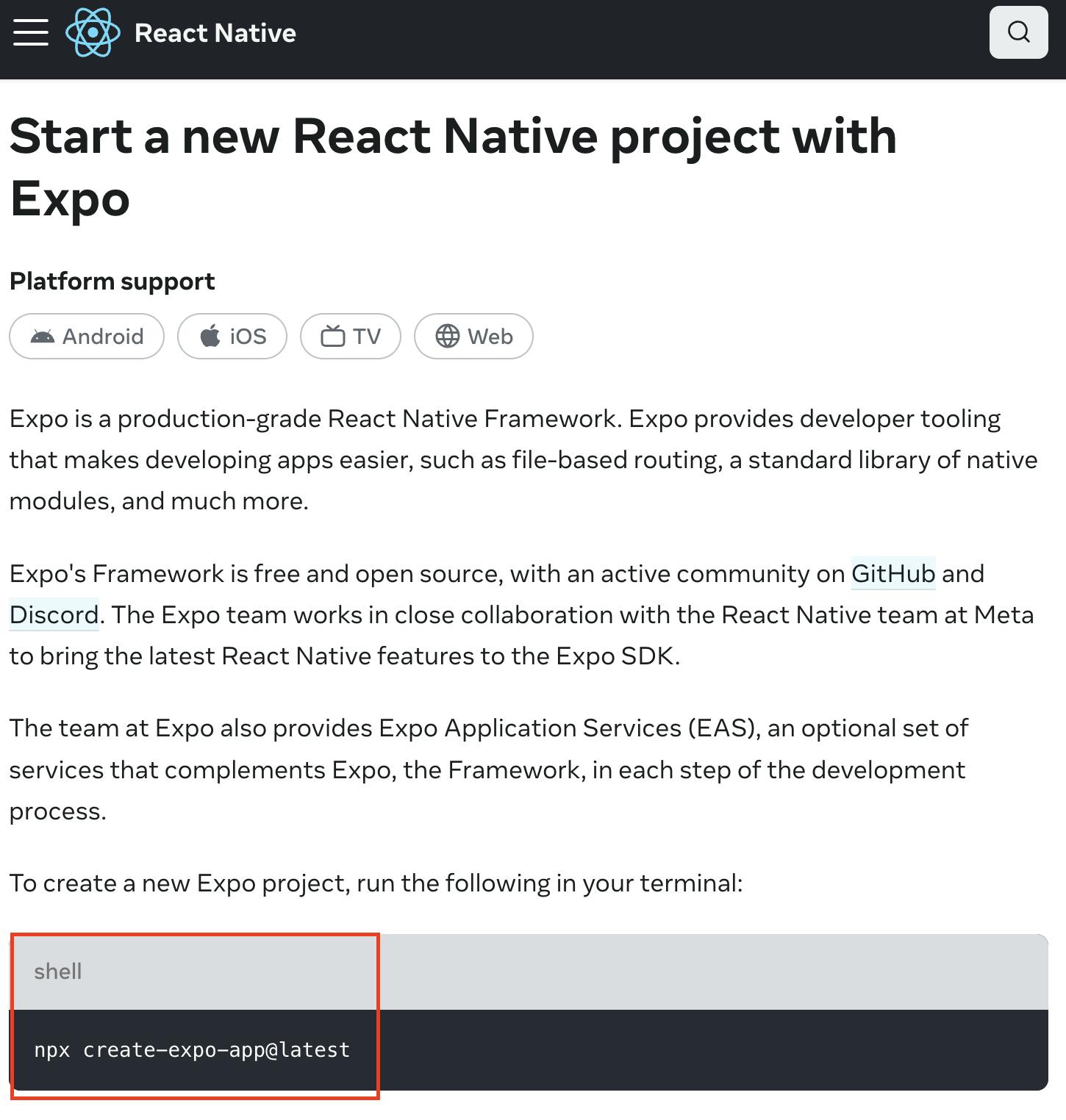Select the Android platform badge label

[x=103, y=337]
